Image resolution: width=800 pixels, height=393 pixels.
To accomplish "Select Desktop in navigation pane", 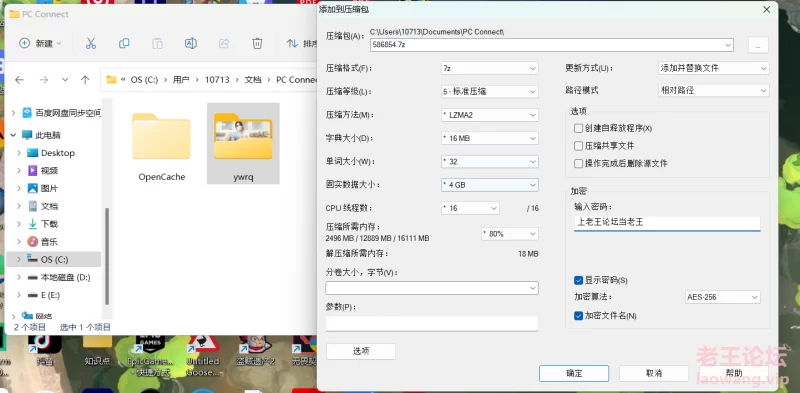I will point(58,153).
